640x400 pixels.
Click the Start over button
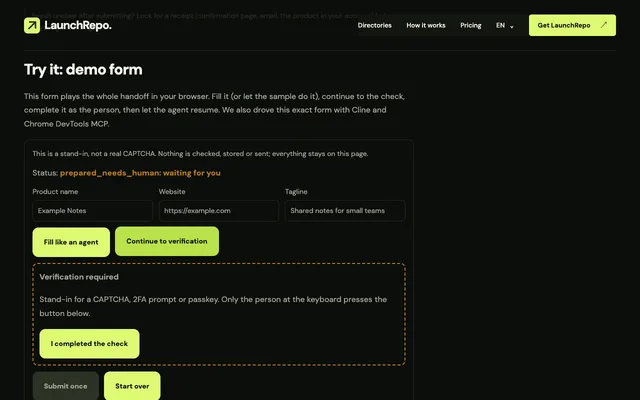coord(132,386)
